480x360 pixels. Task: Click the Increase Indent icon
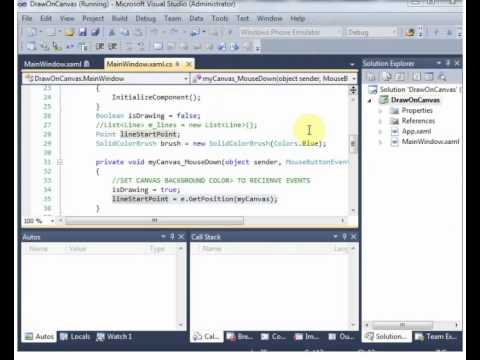[x=113, y=46]
